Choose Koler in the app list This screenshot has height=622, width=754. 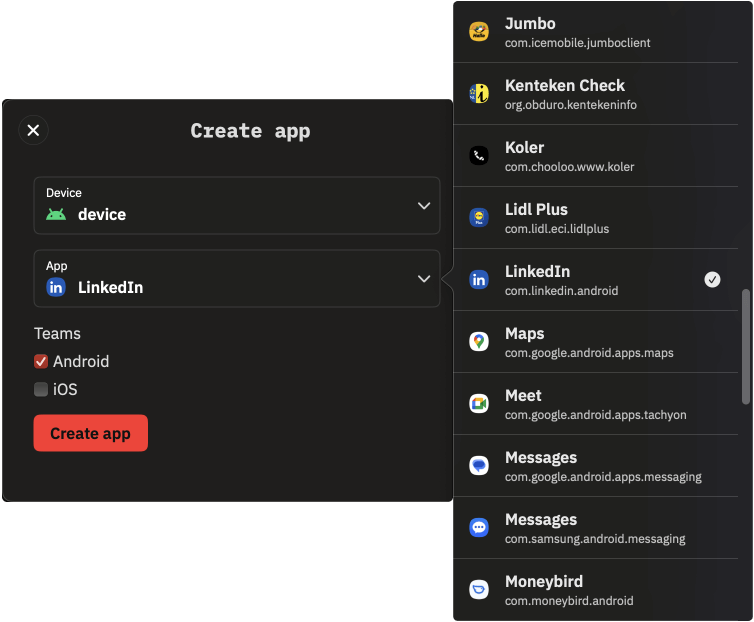coord(595,156)
